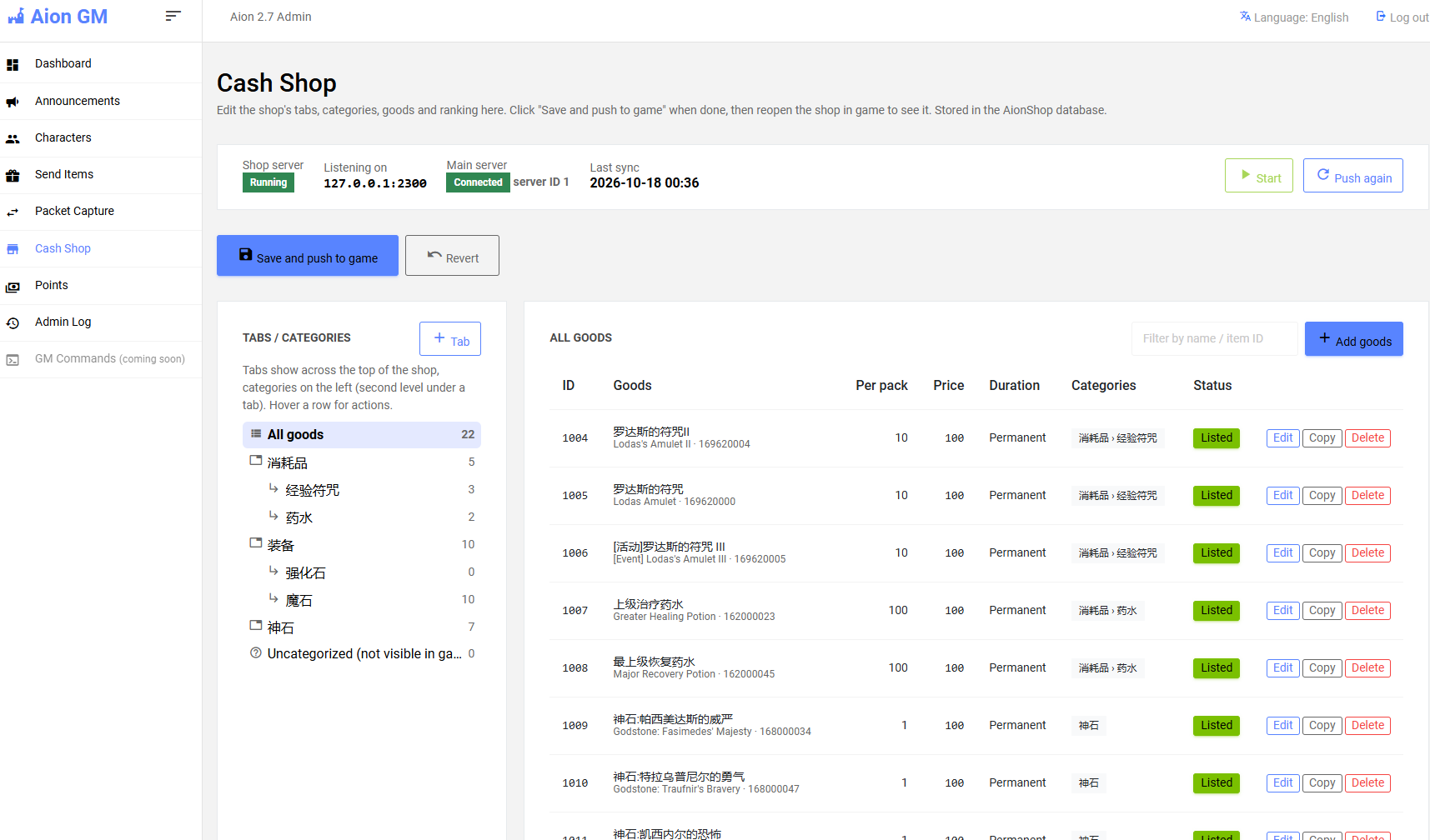This screenshot has height=840, width=1430.
Task: Add a new Tab to categories
Action: [450, 339]
